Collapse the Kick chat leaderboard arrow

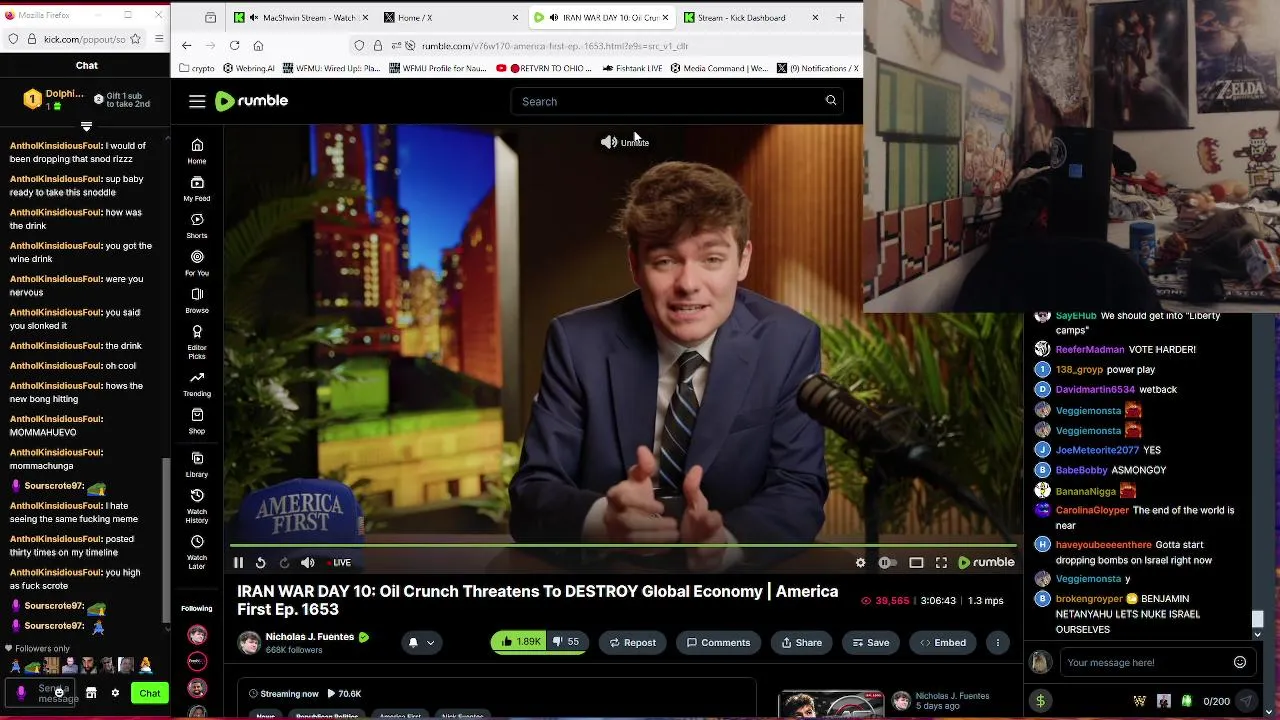86,127
